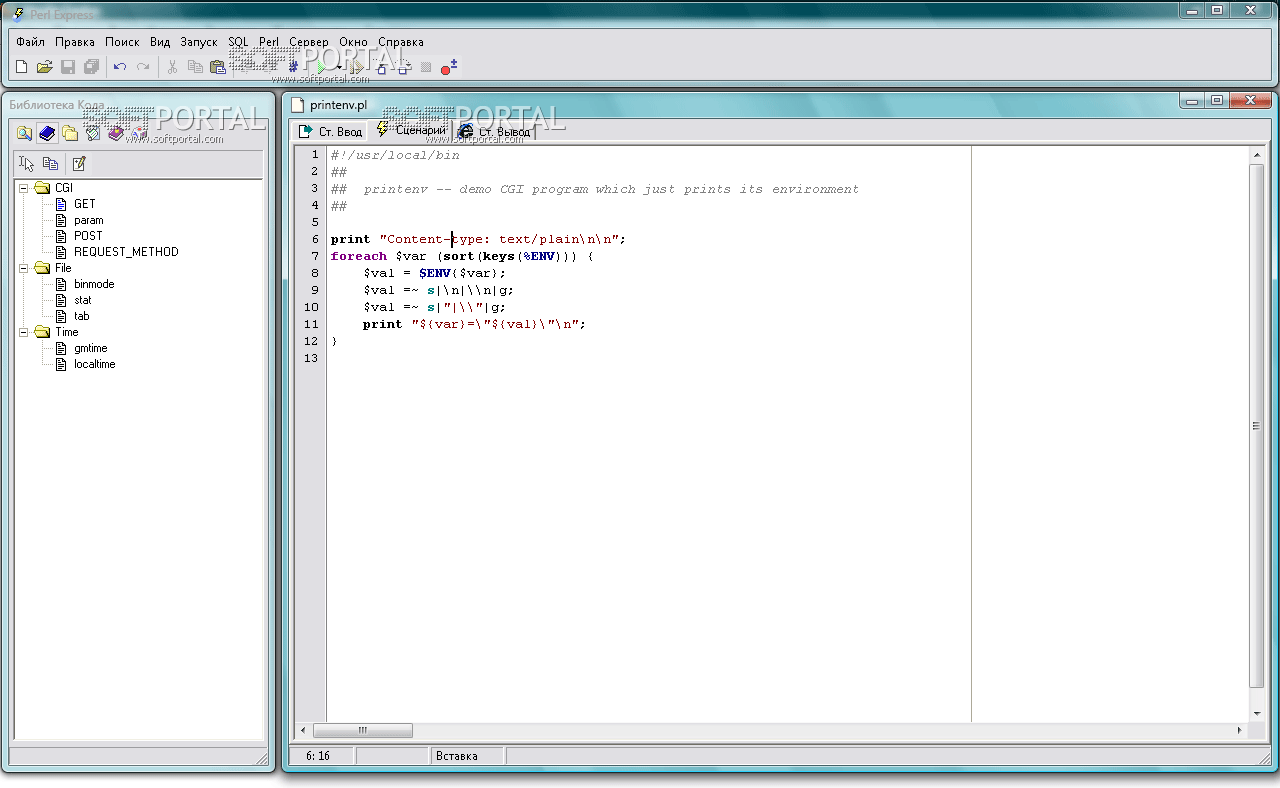Viewport: 1280px width, 788px height.
Task: Click the #!/usr/local/bin line in code
Action: point(395,155)
